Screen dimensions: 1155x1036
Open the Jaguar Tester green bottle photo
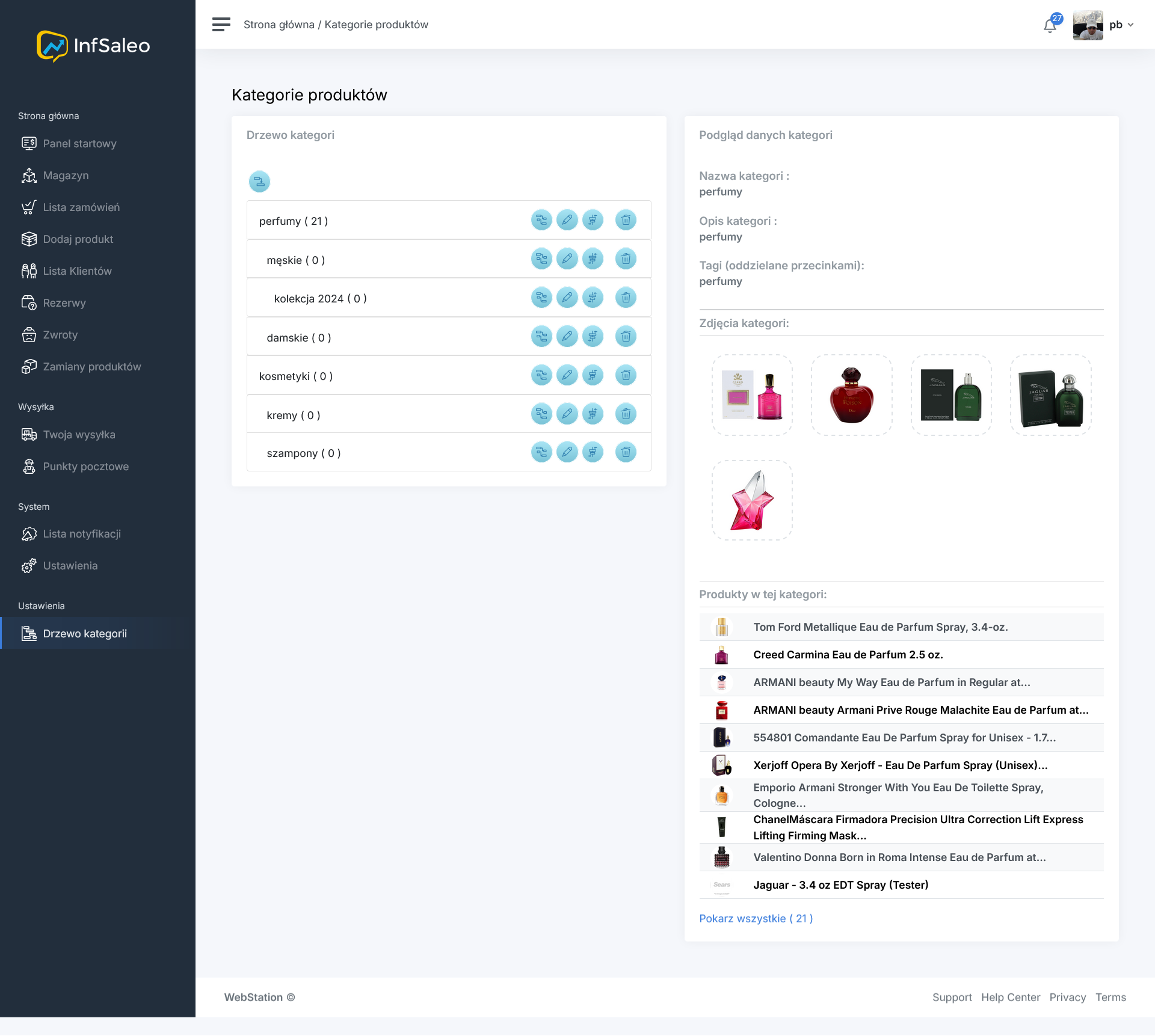pyautogui.click(x=1050, y=395)
